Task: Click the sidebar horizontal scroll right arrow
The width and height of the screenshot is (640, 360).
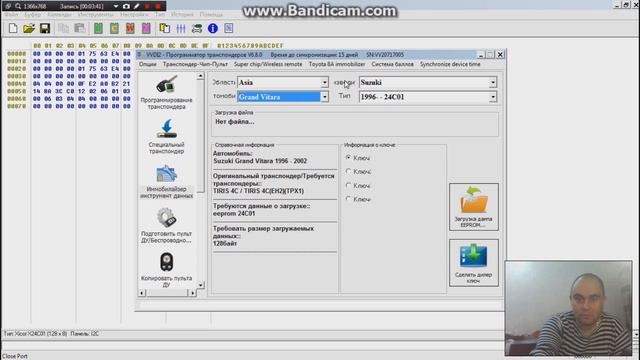Action: 192,293
